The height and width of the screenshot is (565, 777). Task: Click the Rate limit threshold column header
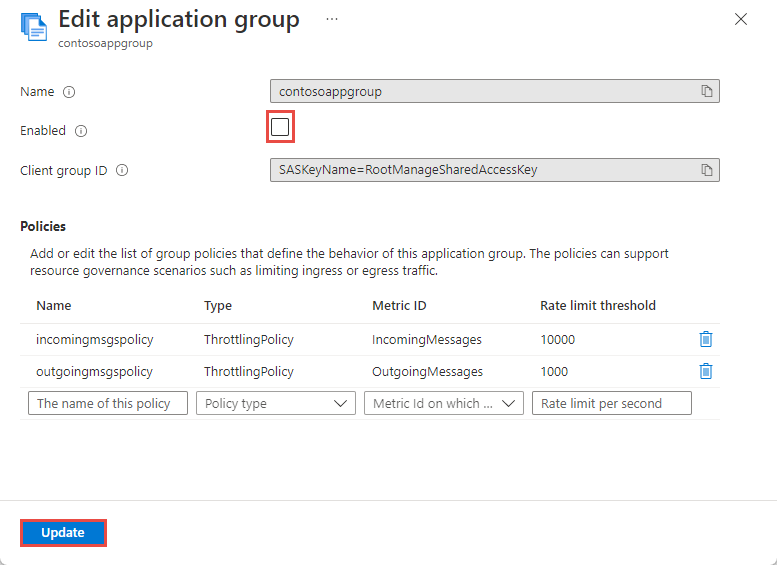[x=598, y=305]
